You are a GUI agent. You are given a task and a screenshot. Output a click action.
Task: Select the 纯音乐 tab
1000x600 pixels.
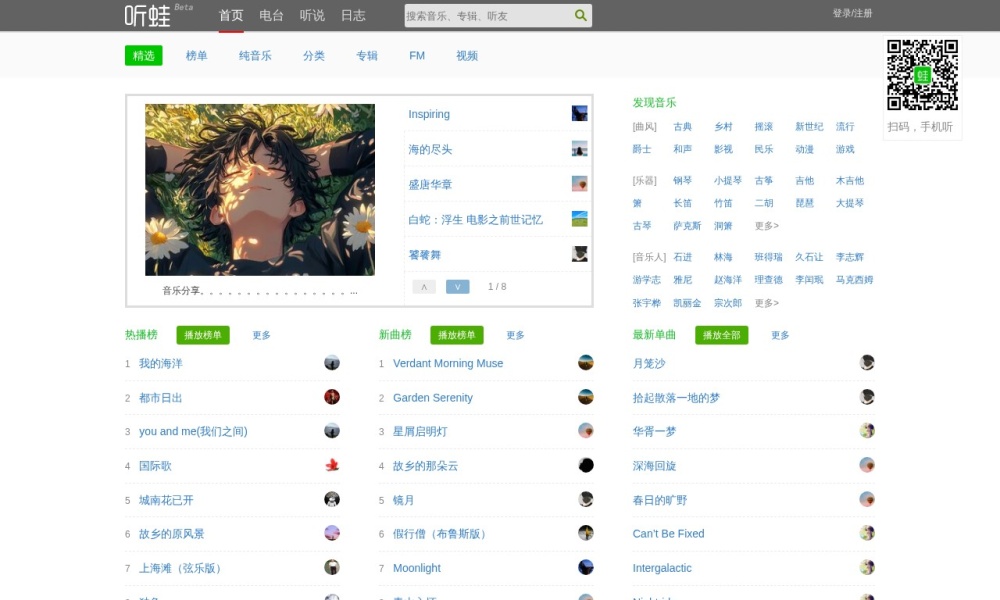tap(255, 55)
